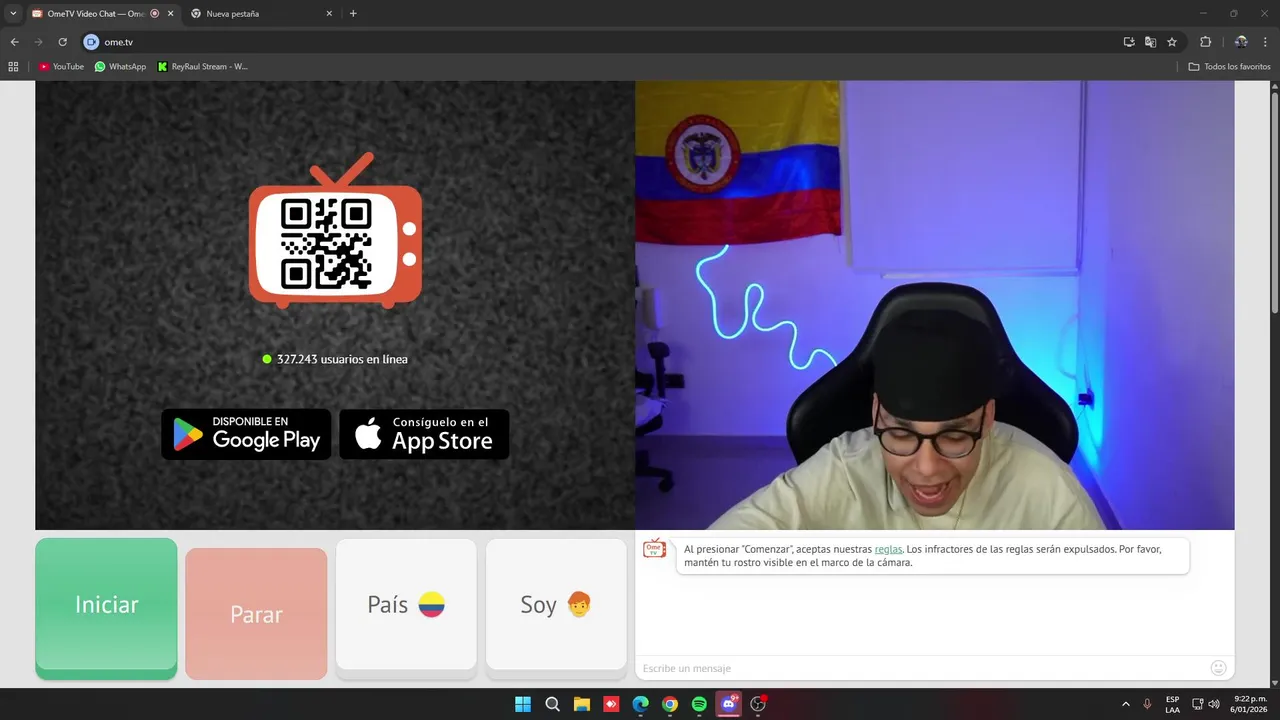
Task: Open the Chrome profile avatar
Action: pos(1241,42)
